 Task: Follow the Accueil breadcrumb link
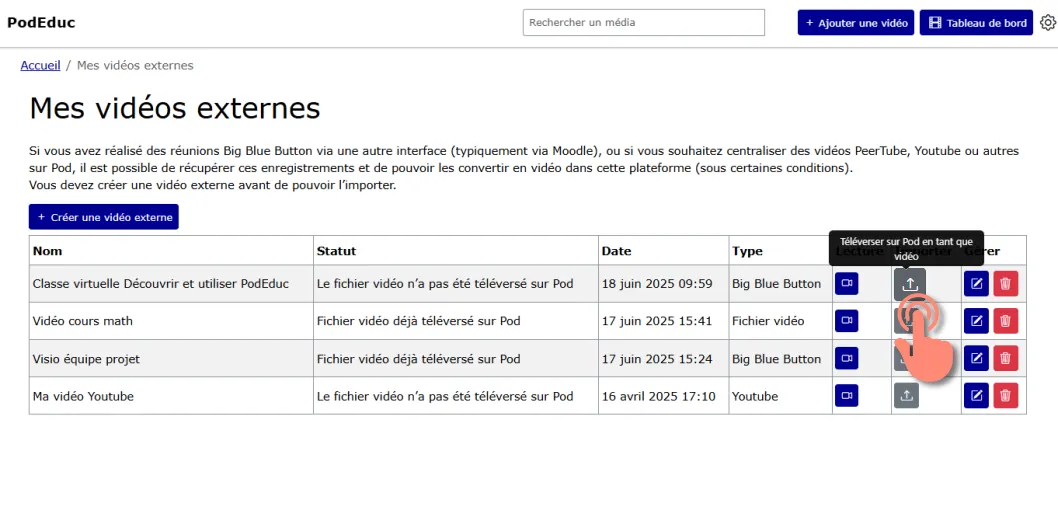click(x=40, y=65)
